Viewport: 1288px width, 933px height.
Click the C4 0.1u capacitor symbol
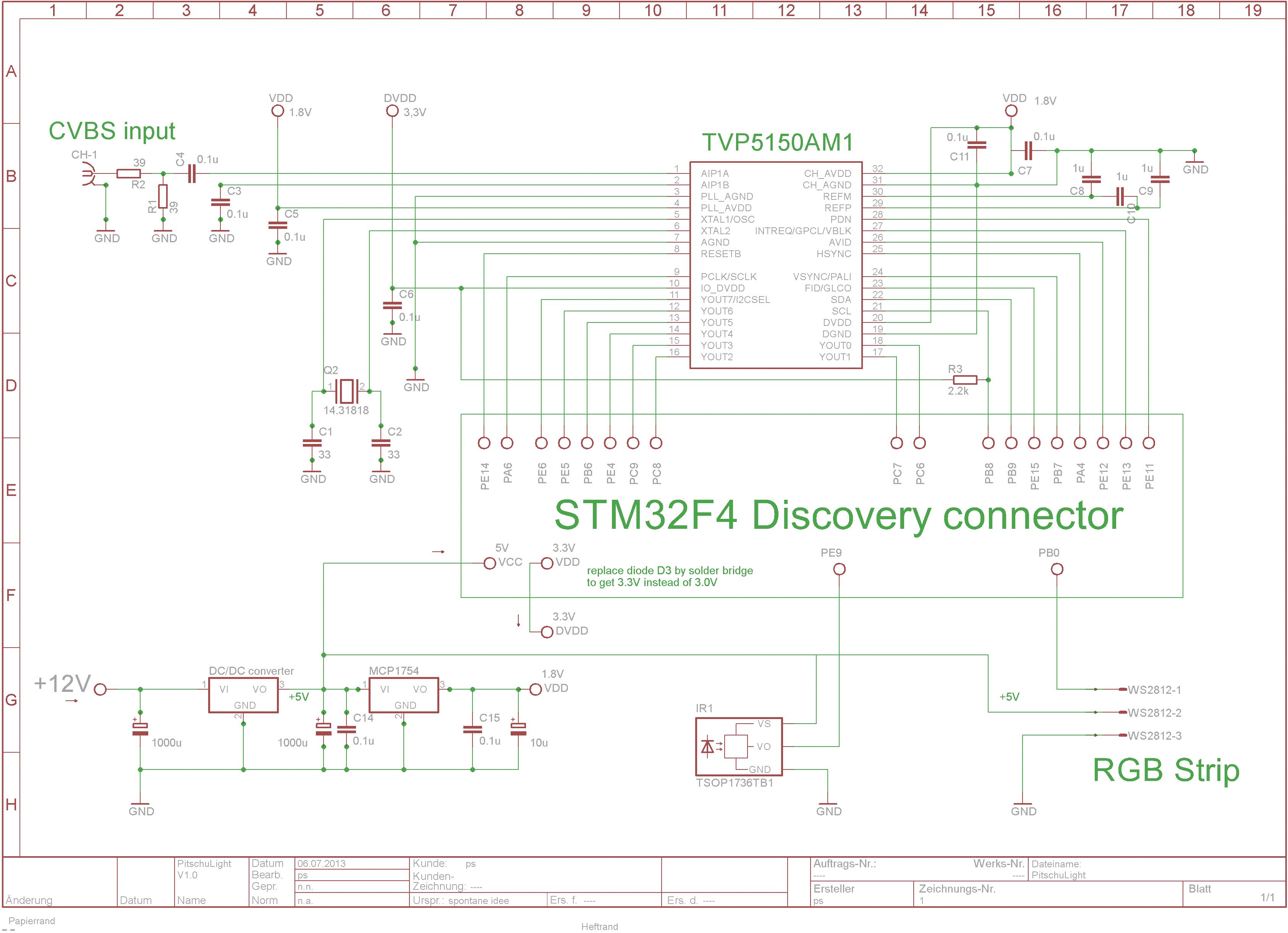point(191,174)
